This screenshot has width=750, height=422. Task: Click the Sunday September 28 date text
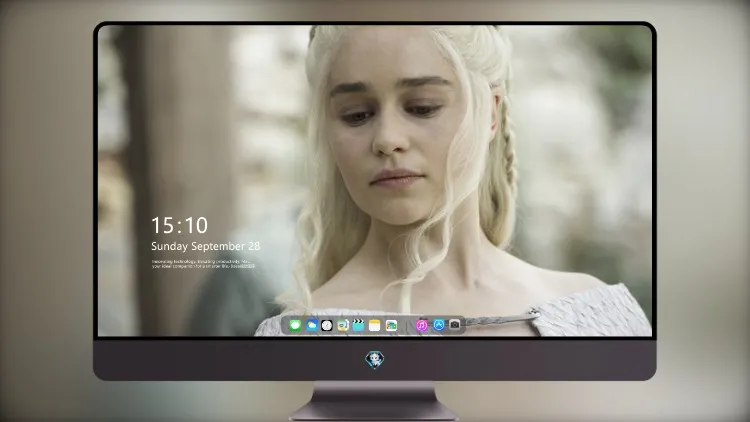pos(206,246)
